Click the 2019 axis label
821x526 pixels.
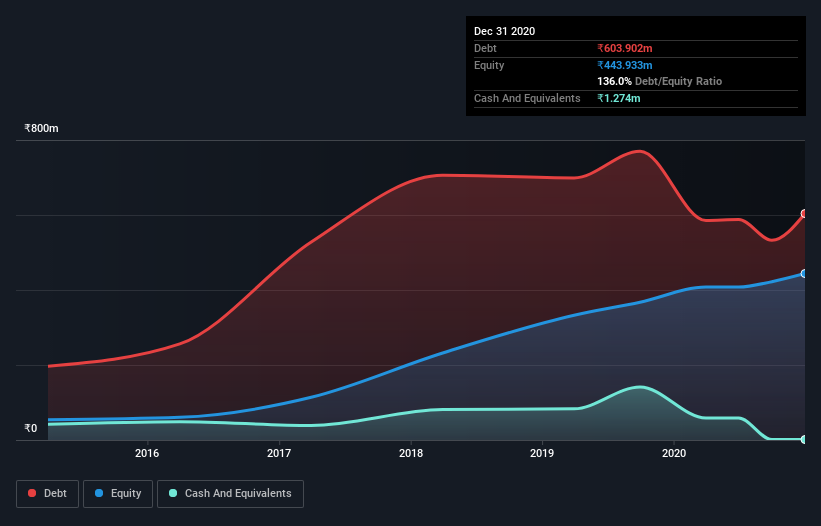pyautogui.click(x=542, y=453)
